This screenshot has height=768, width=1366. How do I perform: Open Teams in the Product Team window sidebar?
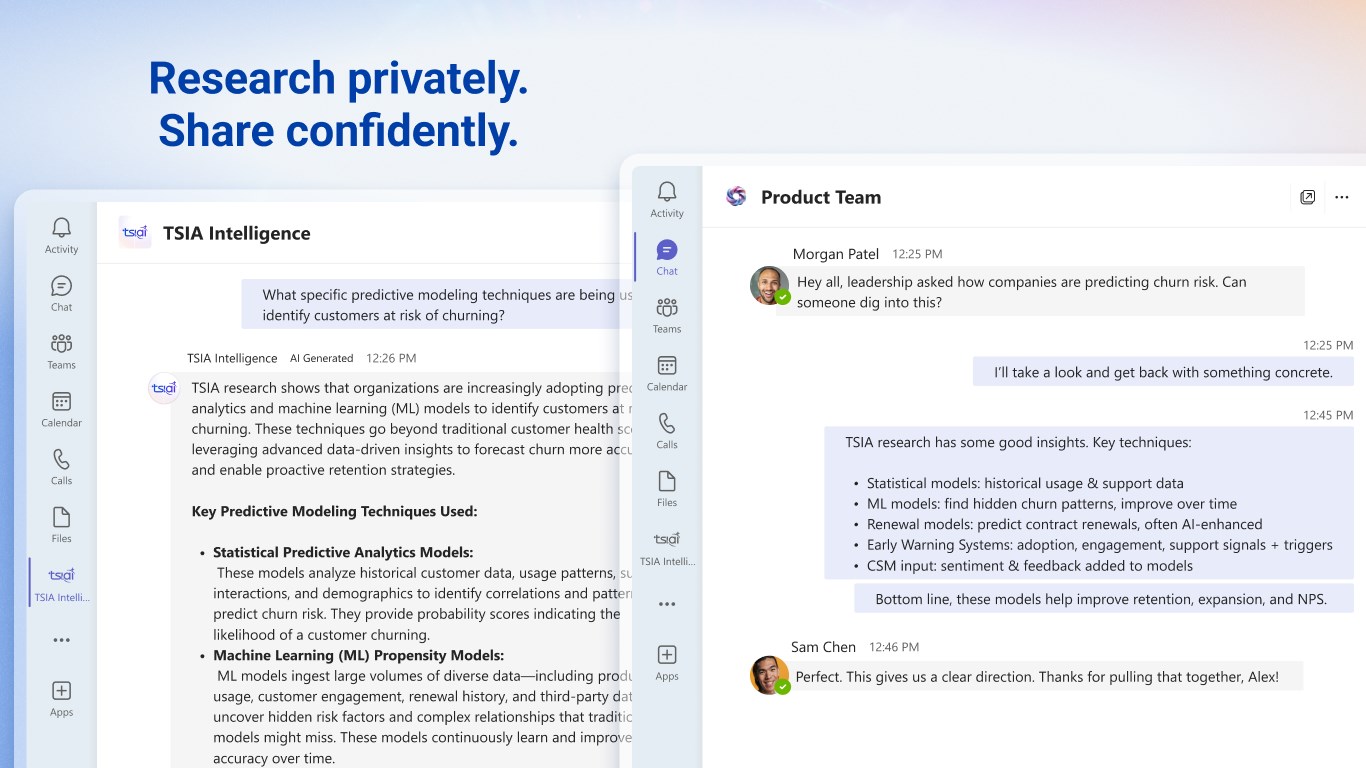click(667, 316)
